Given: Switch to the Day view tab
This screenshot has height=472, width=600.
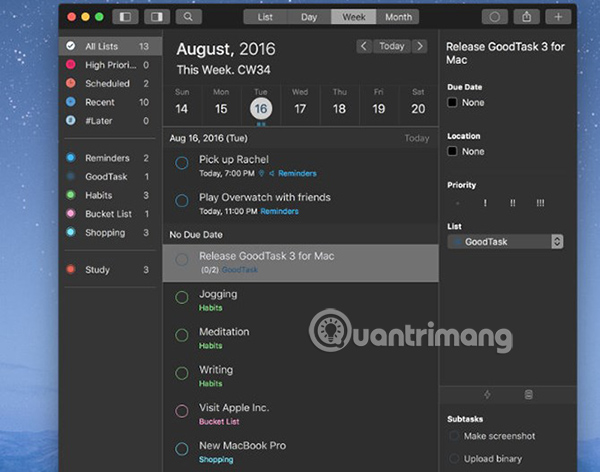Looking at the screenshot, I should (x=310, y=17).
